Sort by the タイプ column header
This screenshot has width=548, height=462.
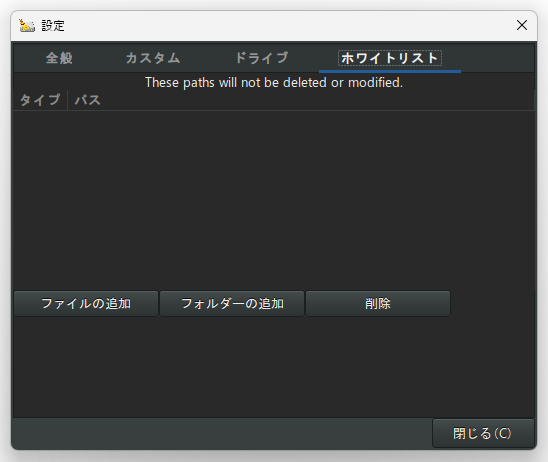pyautogui.click(x=40, y=100)
